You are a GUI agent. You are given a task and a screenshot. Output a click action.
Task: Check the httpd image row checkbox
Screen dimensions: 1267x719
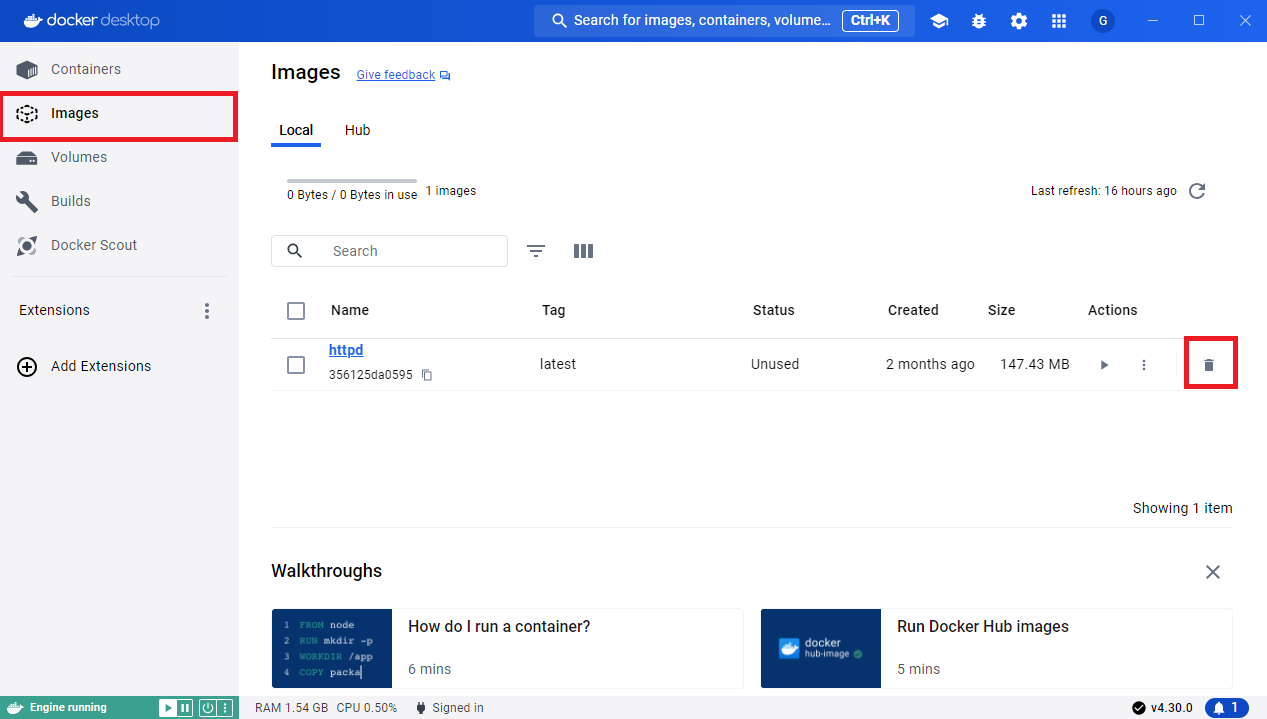(x=296, y=365)
